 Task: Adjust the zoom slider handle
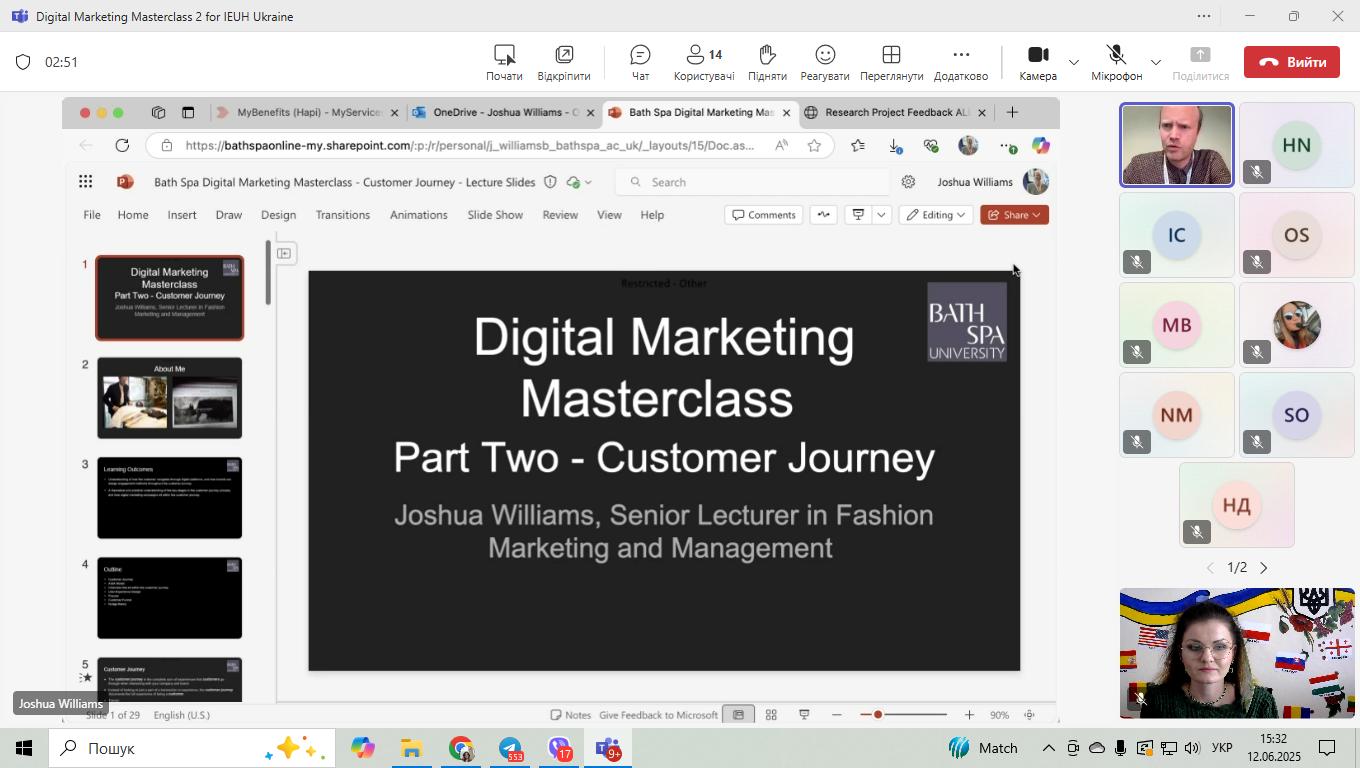[x=877, y=715]
